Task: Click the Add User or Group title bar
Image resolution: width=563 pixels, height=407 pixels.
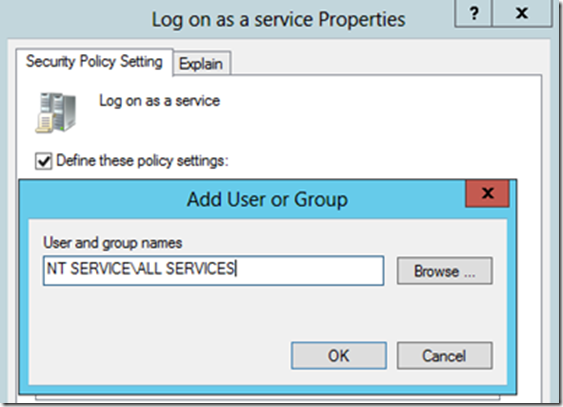Action: click(x=243, y=199)
